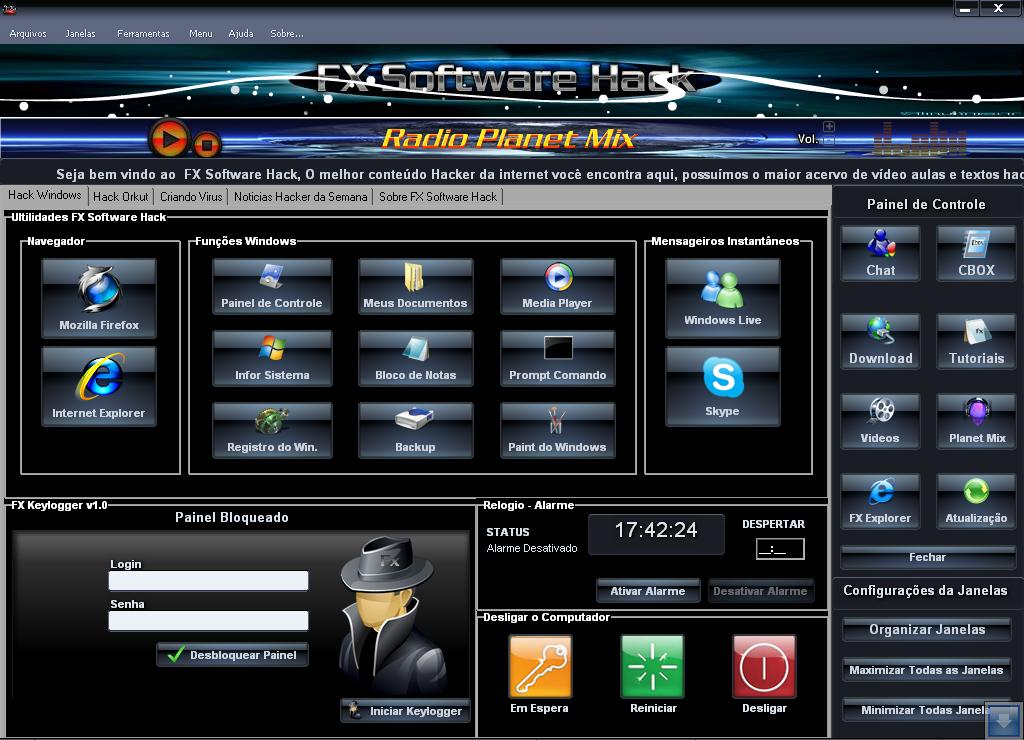Open Windows Live messenger

(x=722, y=297)
